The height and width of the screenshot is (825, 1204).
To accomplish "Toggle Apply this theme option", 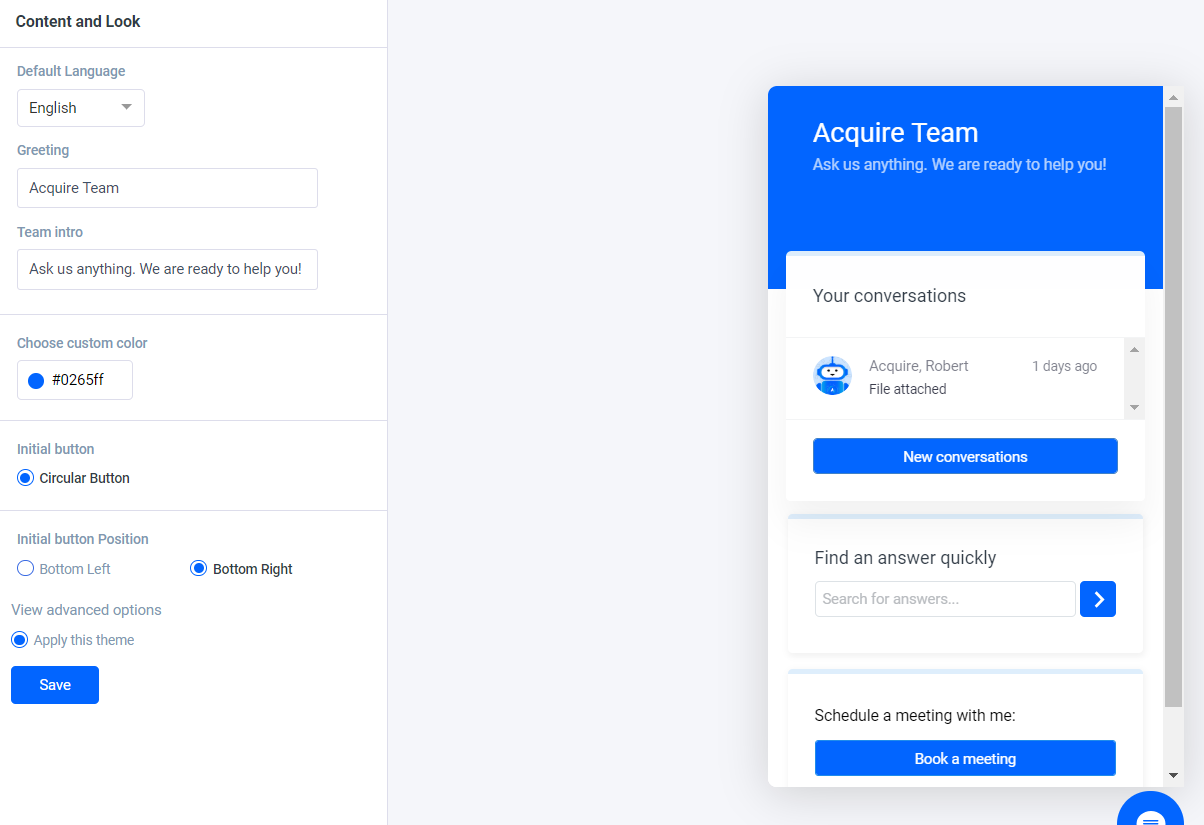I will point(19,640).
